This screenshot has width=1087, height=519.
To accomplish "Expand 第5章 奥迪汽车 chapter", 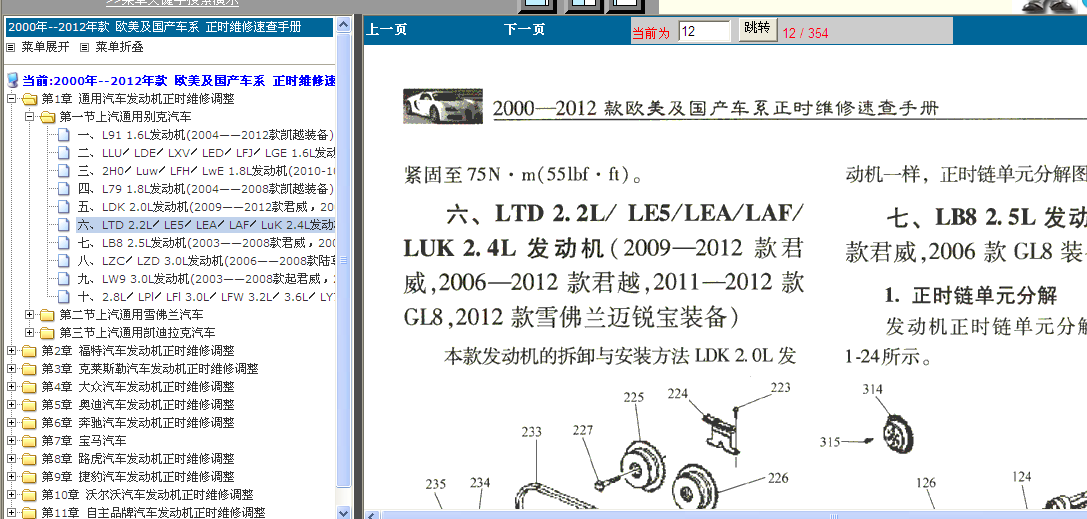I will pyautogui.click(x=11, y=405).
